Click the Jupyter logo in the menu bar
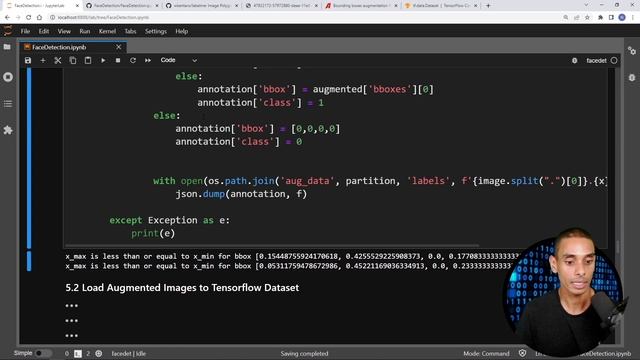 (x=8, y=31)
